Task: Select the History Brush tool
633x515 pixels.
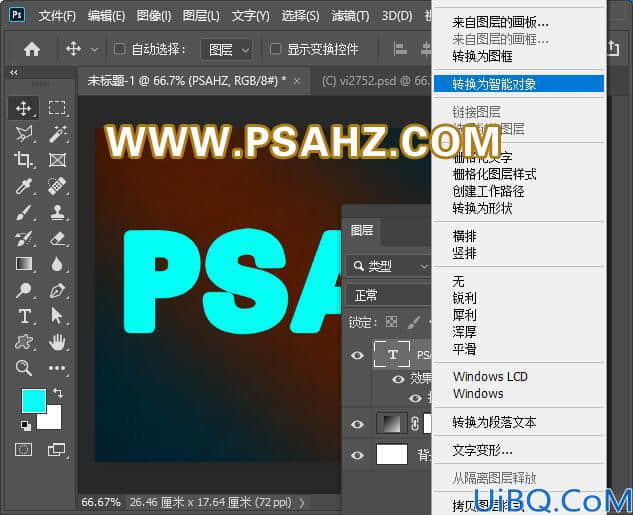Action: pos(23,239)
